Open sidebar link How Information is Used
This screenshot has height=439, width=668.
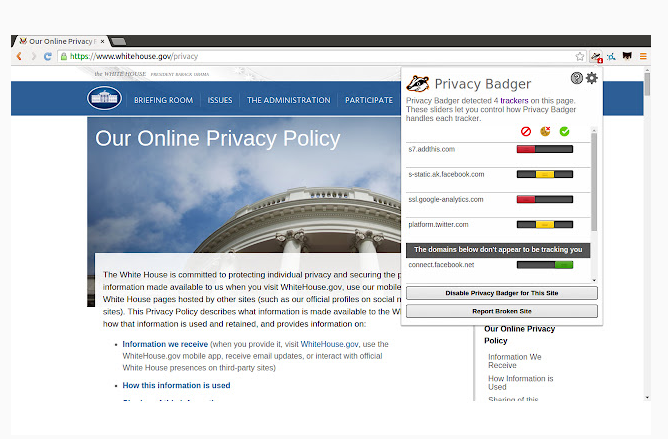[x=521, y=383]
